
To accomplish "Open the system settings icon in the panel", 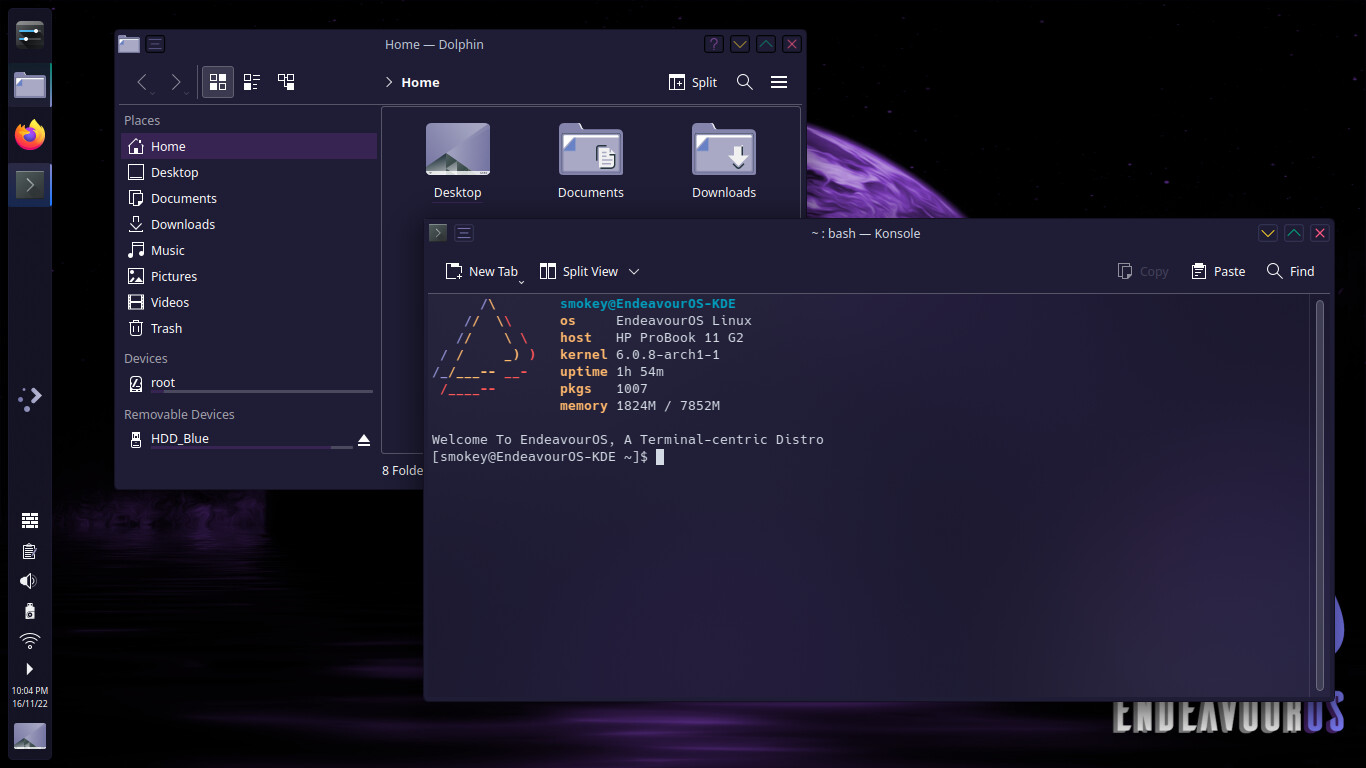I will coord(30,35).
